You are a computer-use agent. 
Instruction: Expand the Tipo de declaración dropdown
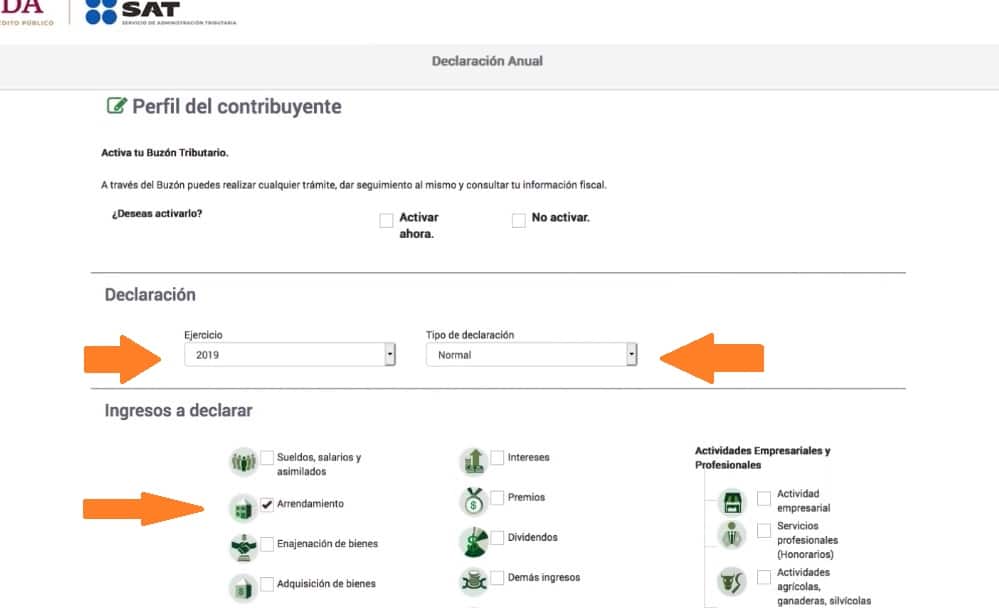tap(531, 355)
